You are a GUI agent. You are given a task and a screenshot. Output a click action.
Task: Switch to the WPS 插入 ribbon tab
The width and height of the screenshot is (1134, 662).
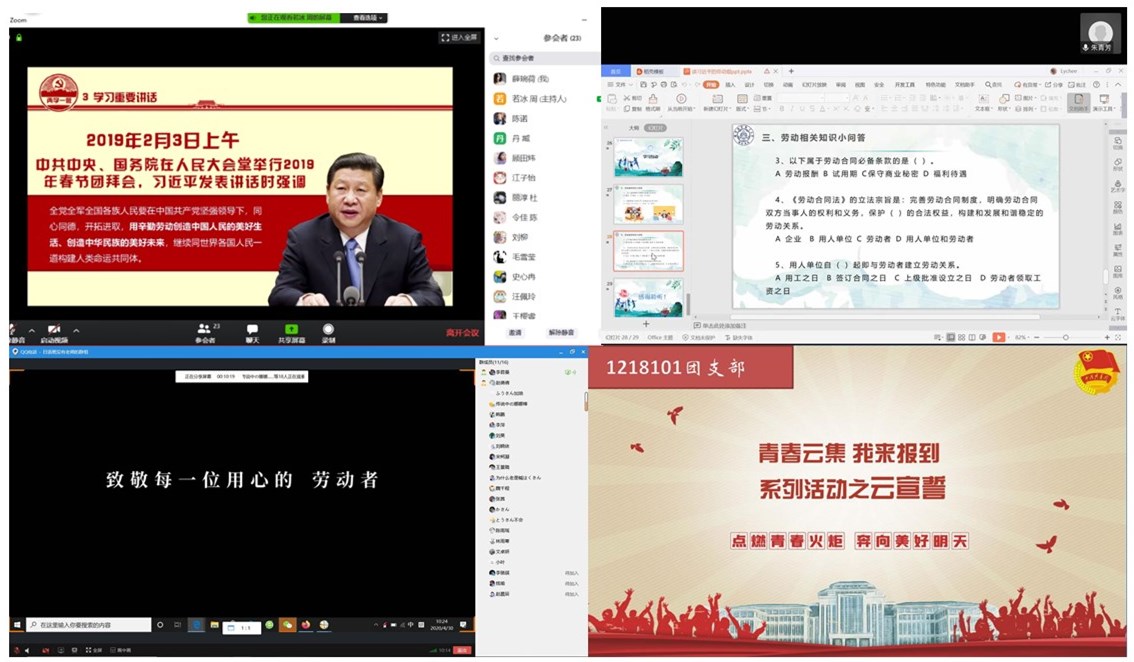730,85
